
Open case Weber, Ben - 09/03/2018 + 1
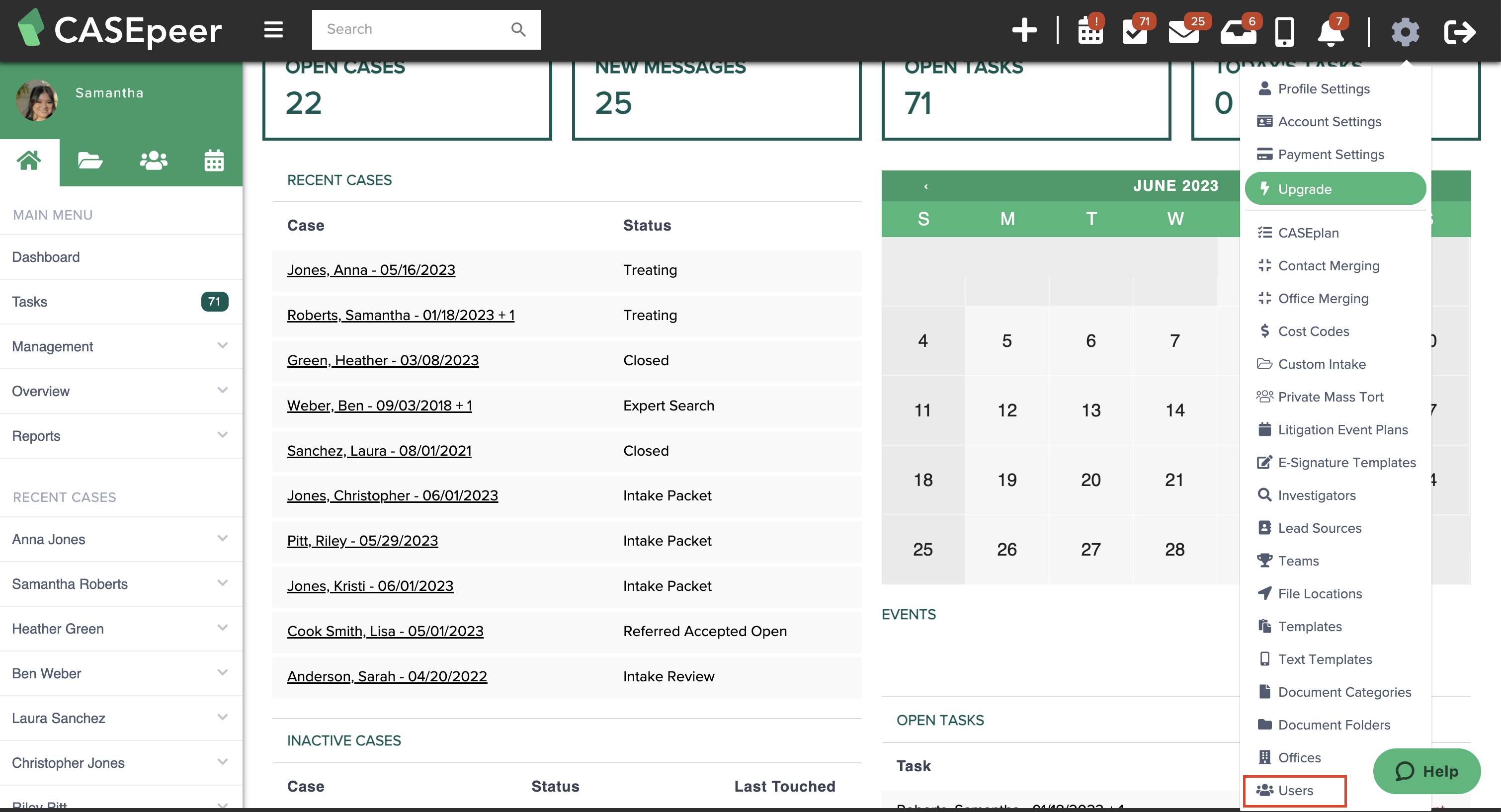click(379, 406)
